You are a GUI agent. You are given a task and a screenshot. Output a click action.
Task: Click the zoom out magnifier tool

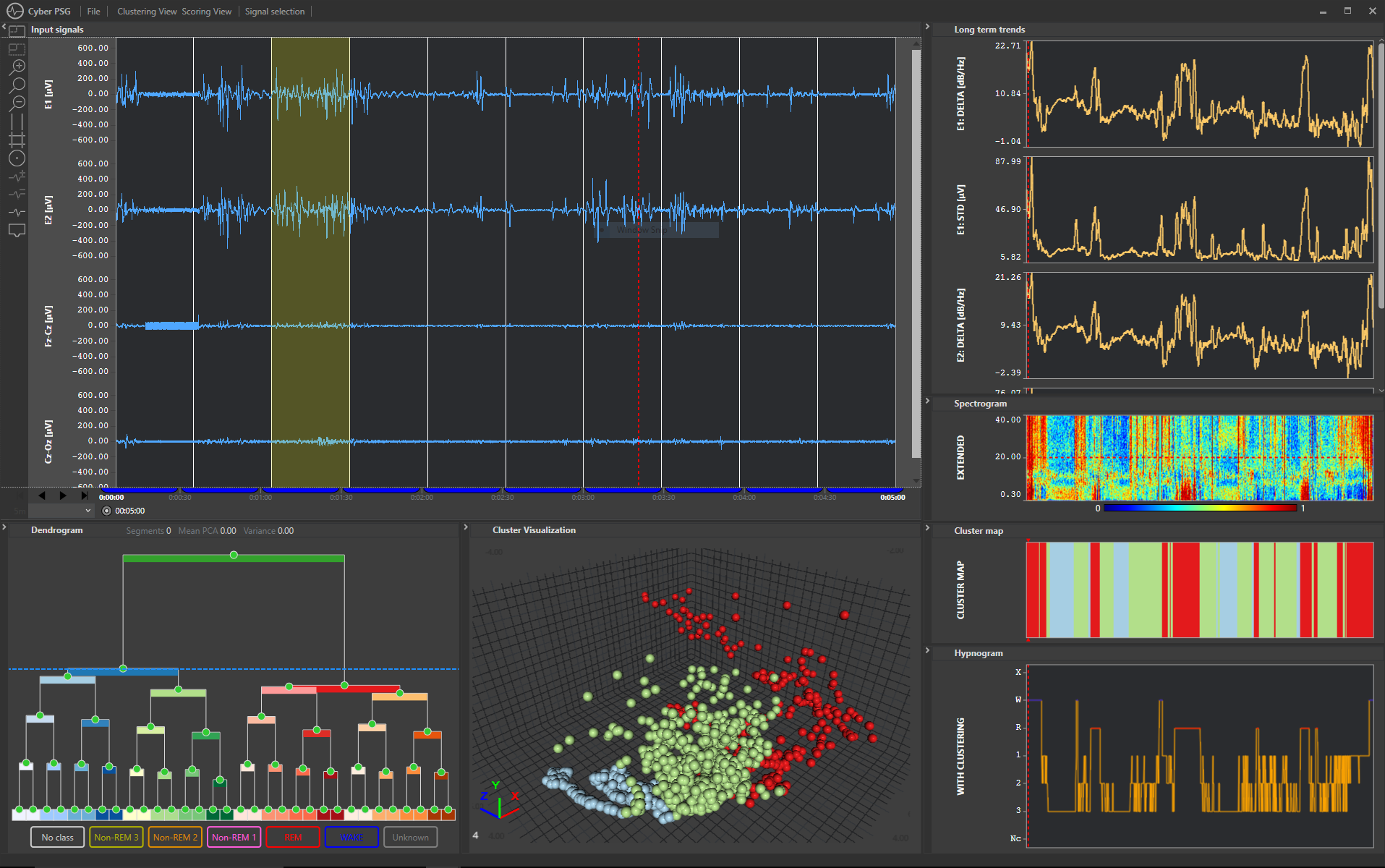click(17, 103)
